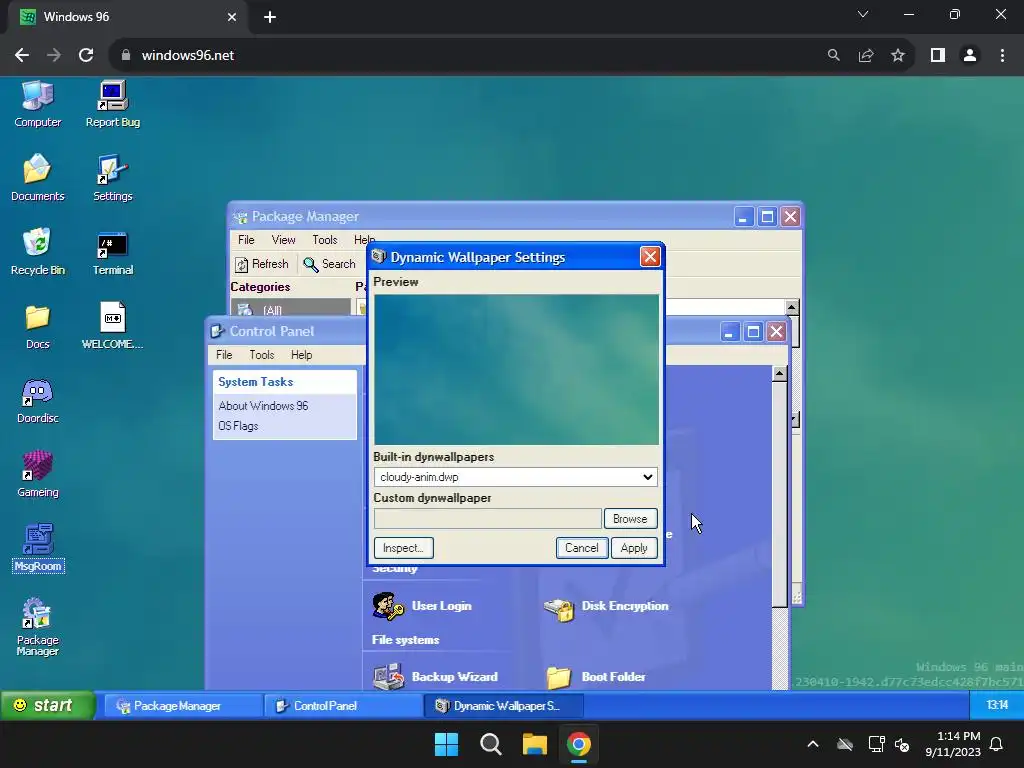
Task: Open the Docs folder icon
Action: click(x=37, y=327)
